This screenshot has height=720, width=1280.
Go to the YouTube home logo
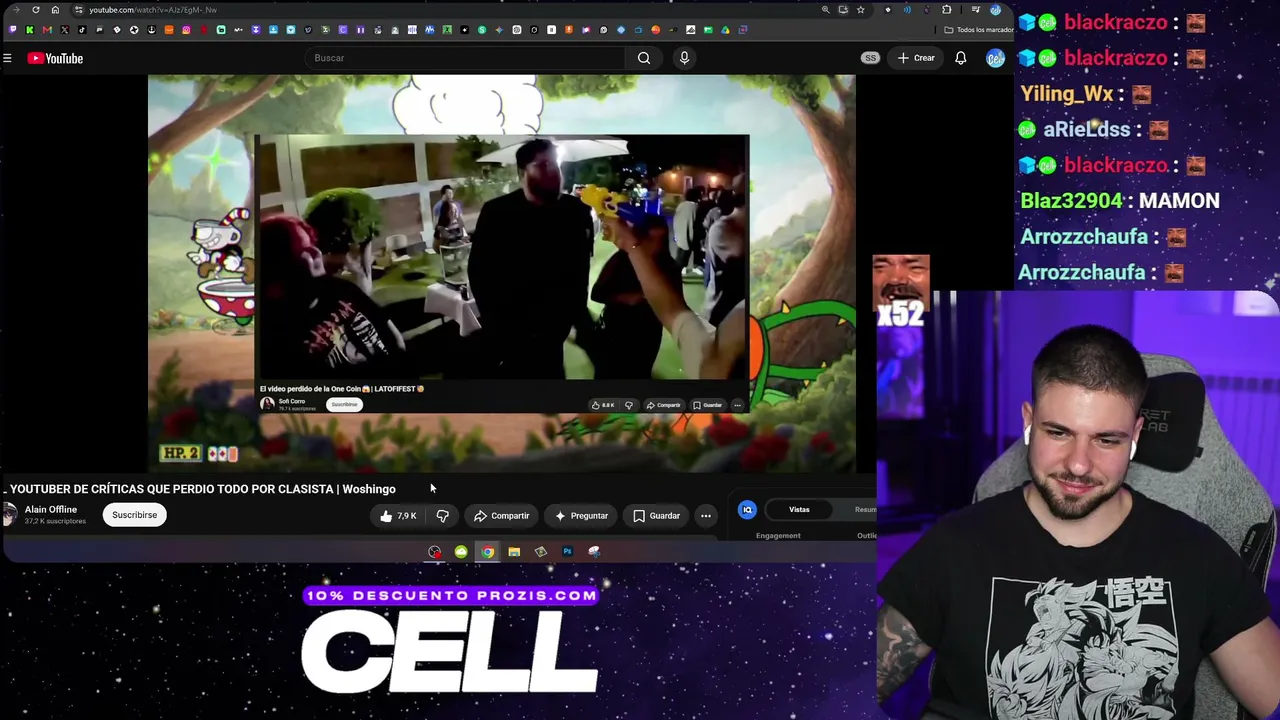tap(55, 58)
